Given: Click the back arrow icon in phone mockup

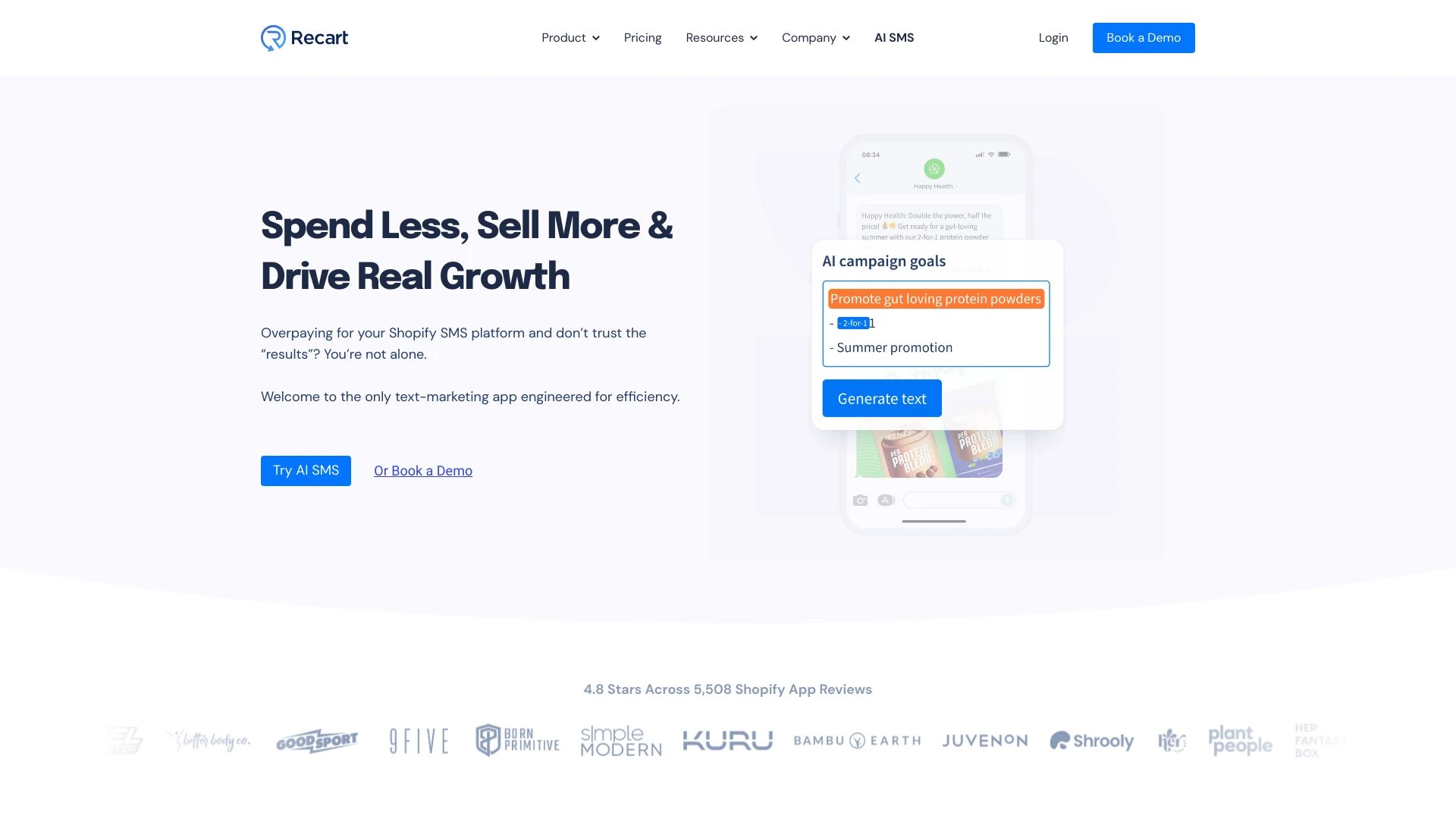Looking at the screenshot, I should (857, 177).
